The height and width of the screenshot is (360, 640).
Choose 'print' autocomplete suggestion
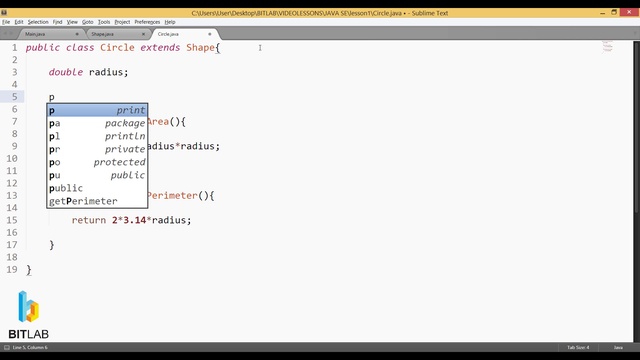pyautogui.click(x=97, y=110)
